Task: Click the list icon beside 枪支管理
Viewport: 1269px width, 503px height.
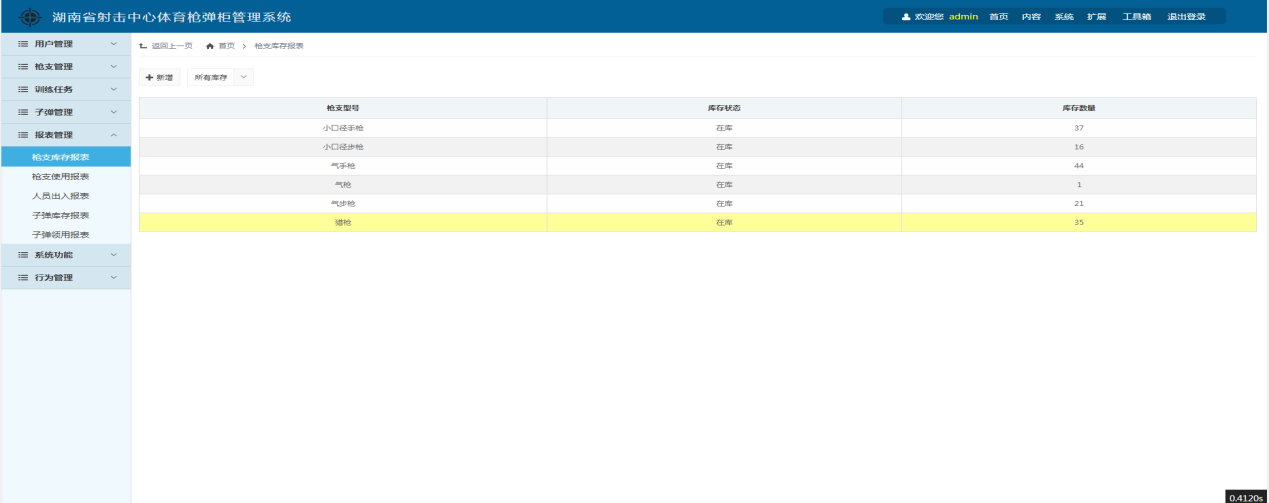Action: pos(23,67)
